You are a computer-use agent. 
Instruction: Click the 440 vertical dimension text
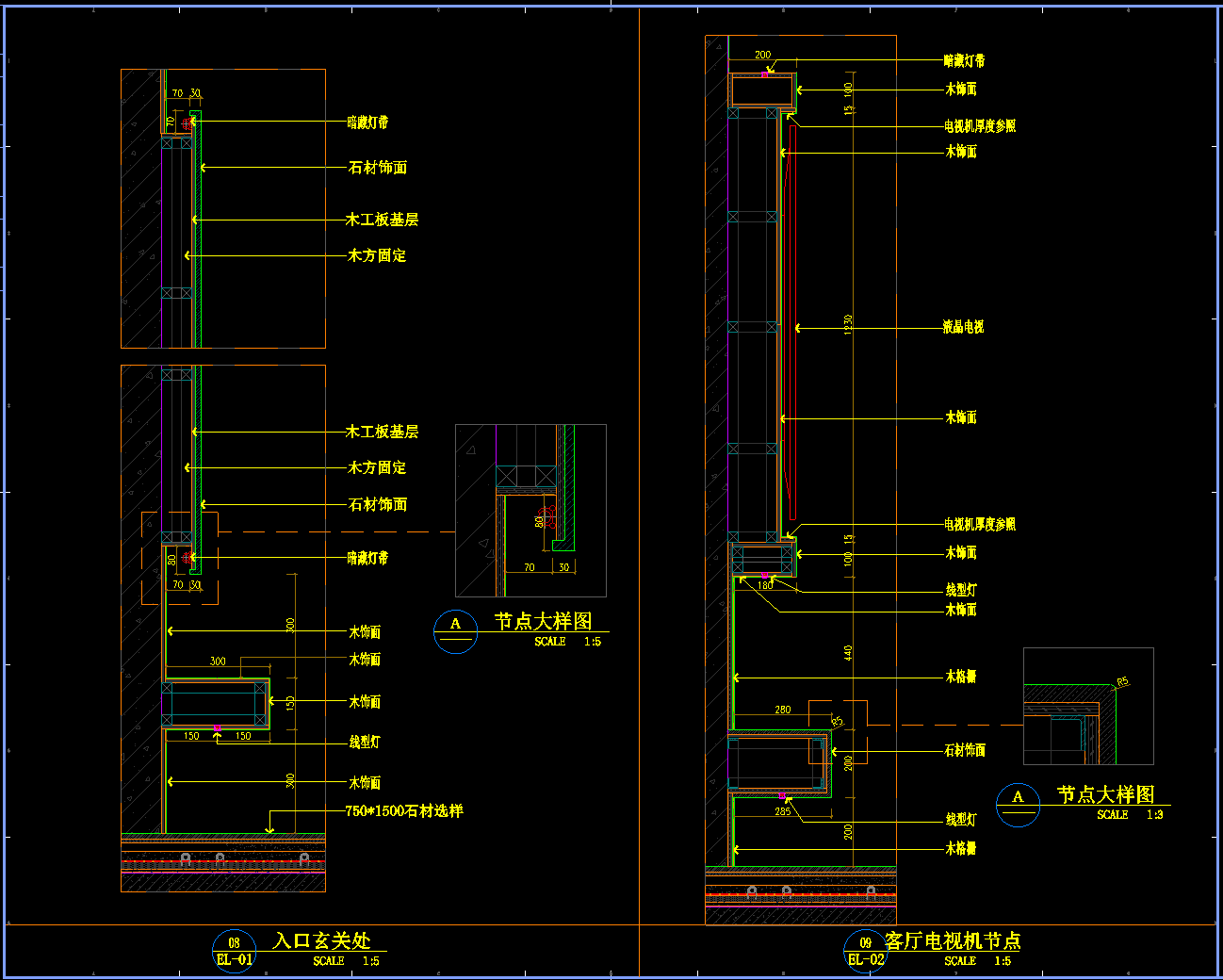[848, 652]
